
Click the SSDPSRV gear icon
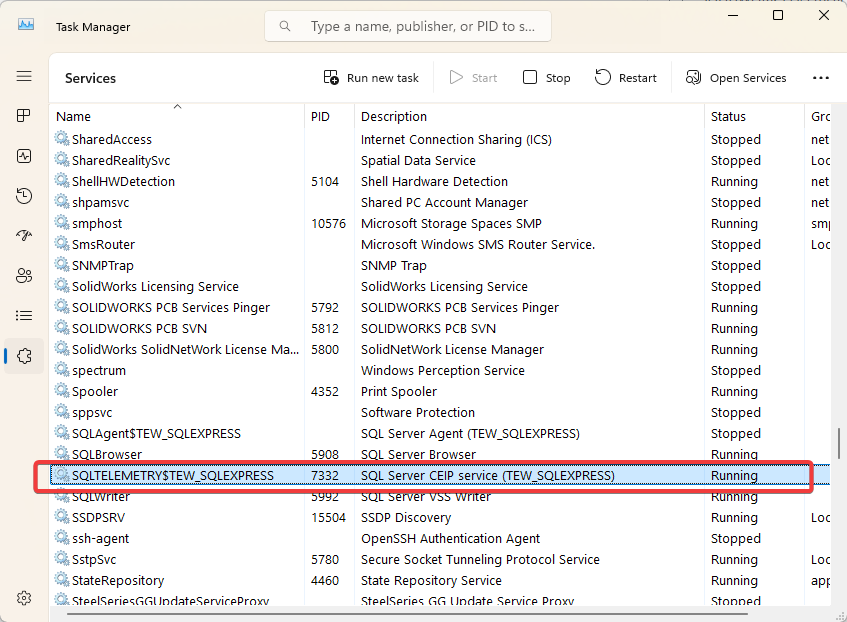[x=62, y=517]
